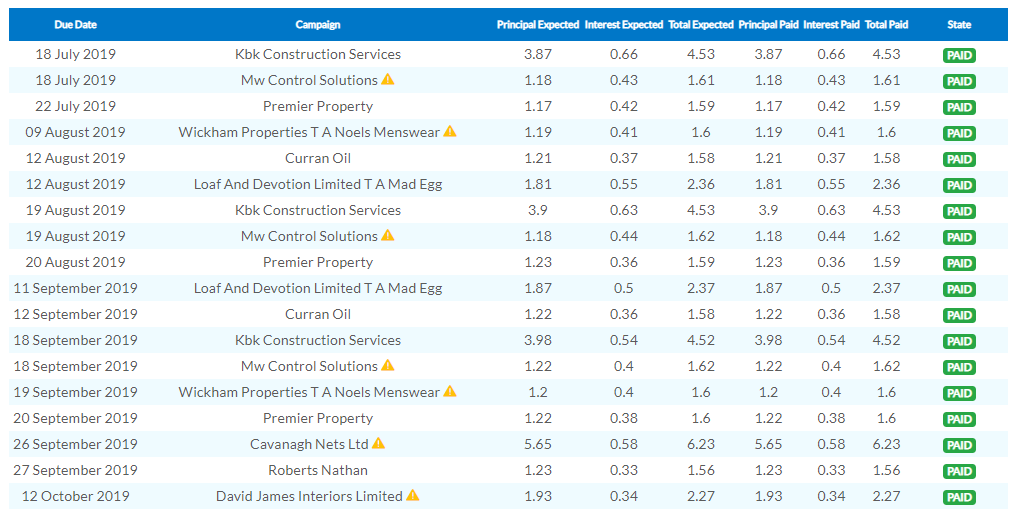
Task: Open Kbk Construction Services campaign dated 18 July
Action: click(x=318, y=54)
